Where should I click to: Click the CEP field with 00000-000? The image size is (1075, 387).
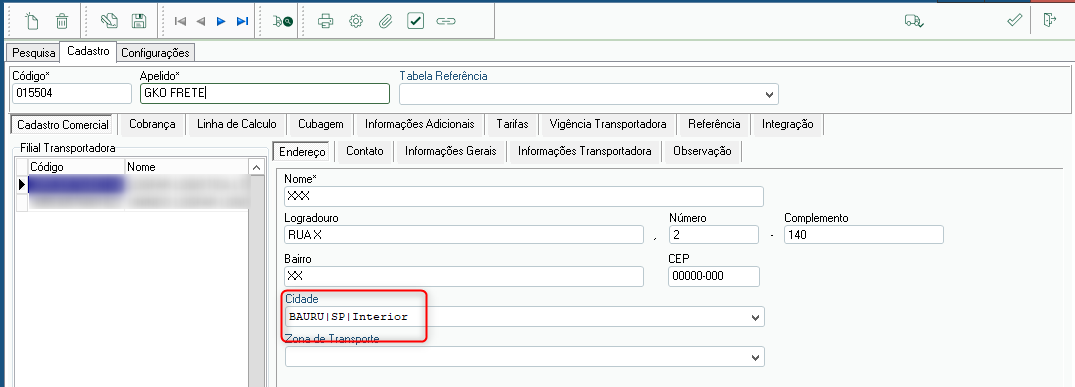[x=714, y=277]
